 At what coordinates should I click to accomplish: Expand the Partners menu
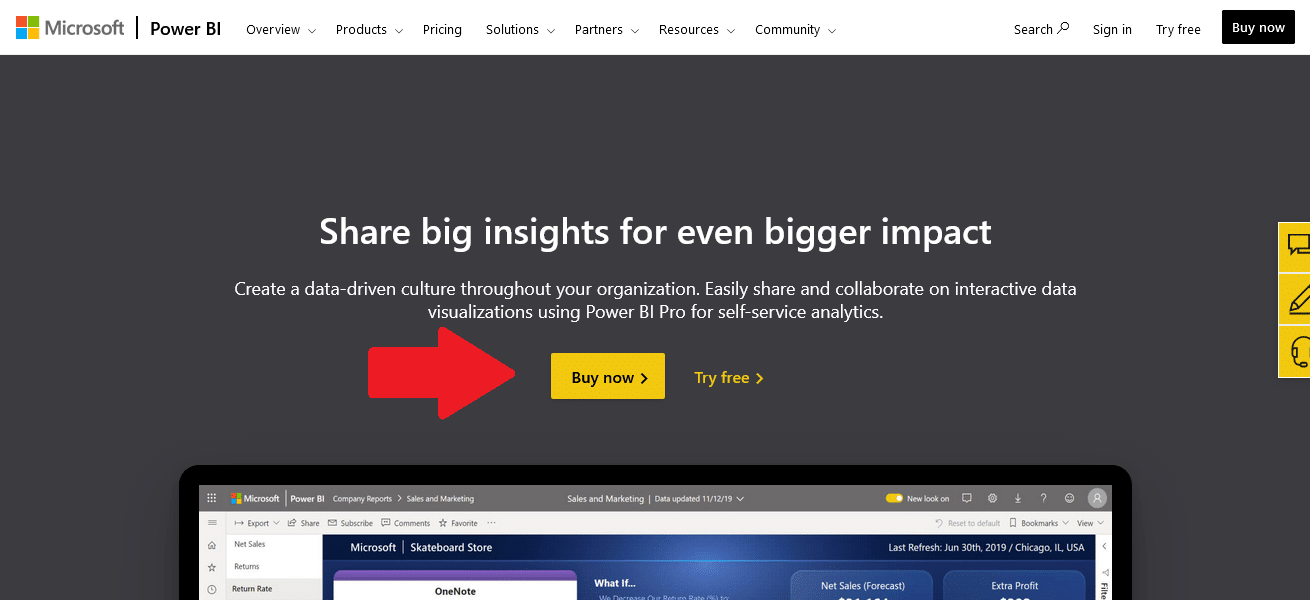pos(606,30)
